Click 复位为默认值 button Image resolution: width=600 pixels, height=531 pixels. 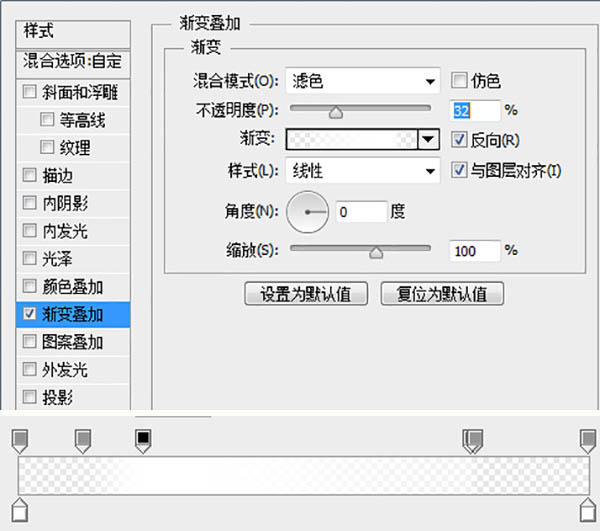pos(442,294)
